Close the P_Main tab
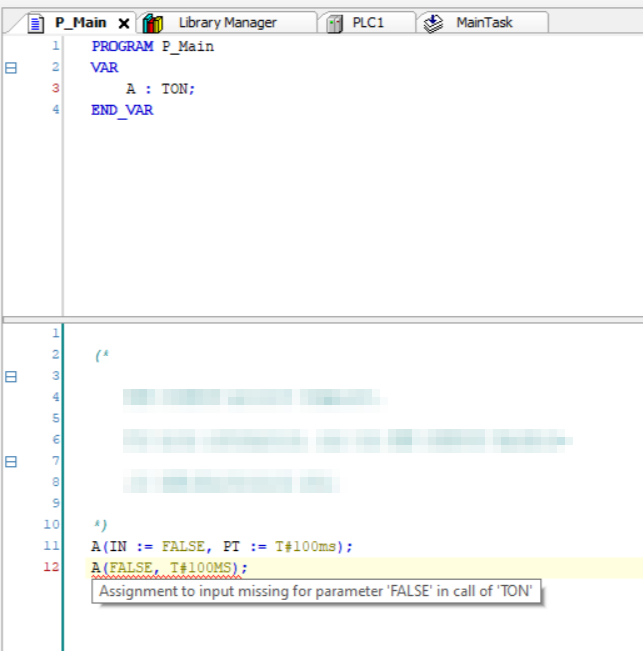This screenshot has height=651, width=643. 124,23
